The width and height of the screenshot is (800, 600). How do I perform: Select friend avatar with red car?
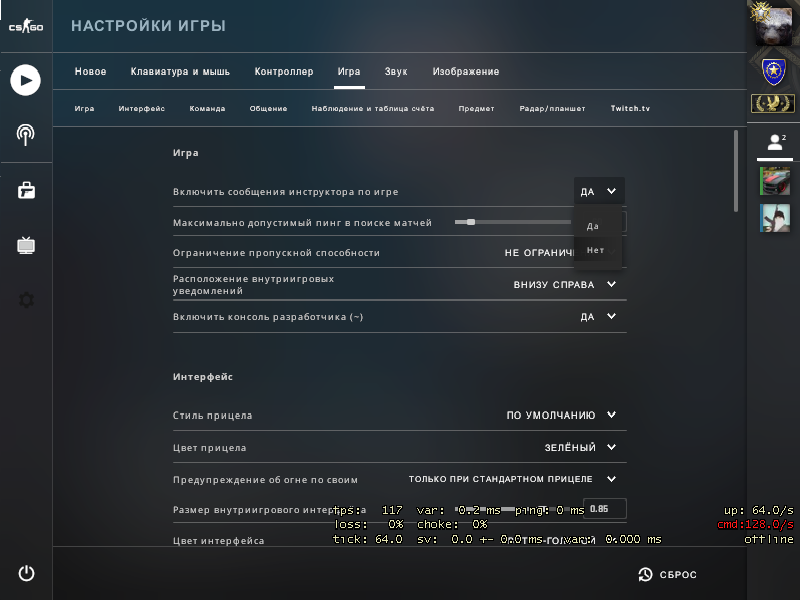[x=775, y=181]
